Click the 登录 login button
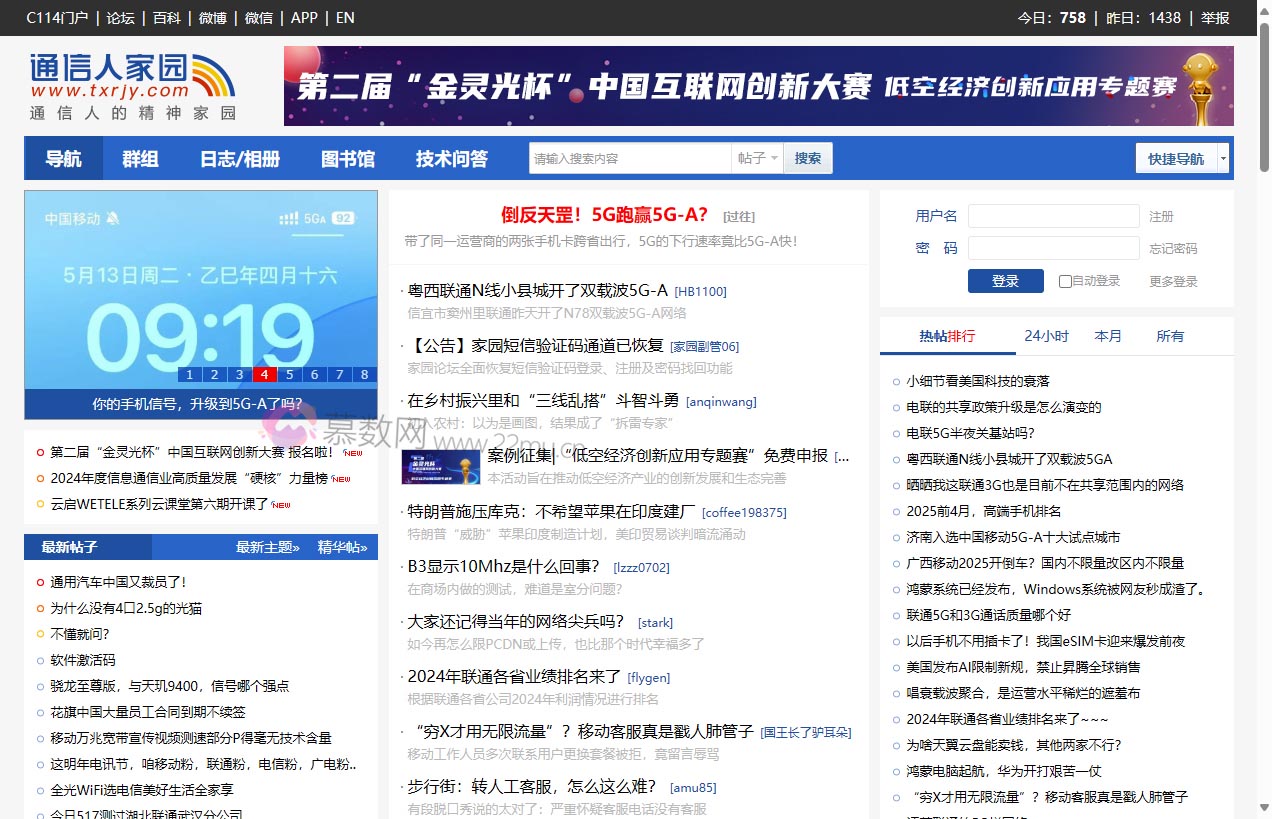The width and height of the screenshot is (1272, 819). (1005, 281)
